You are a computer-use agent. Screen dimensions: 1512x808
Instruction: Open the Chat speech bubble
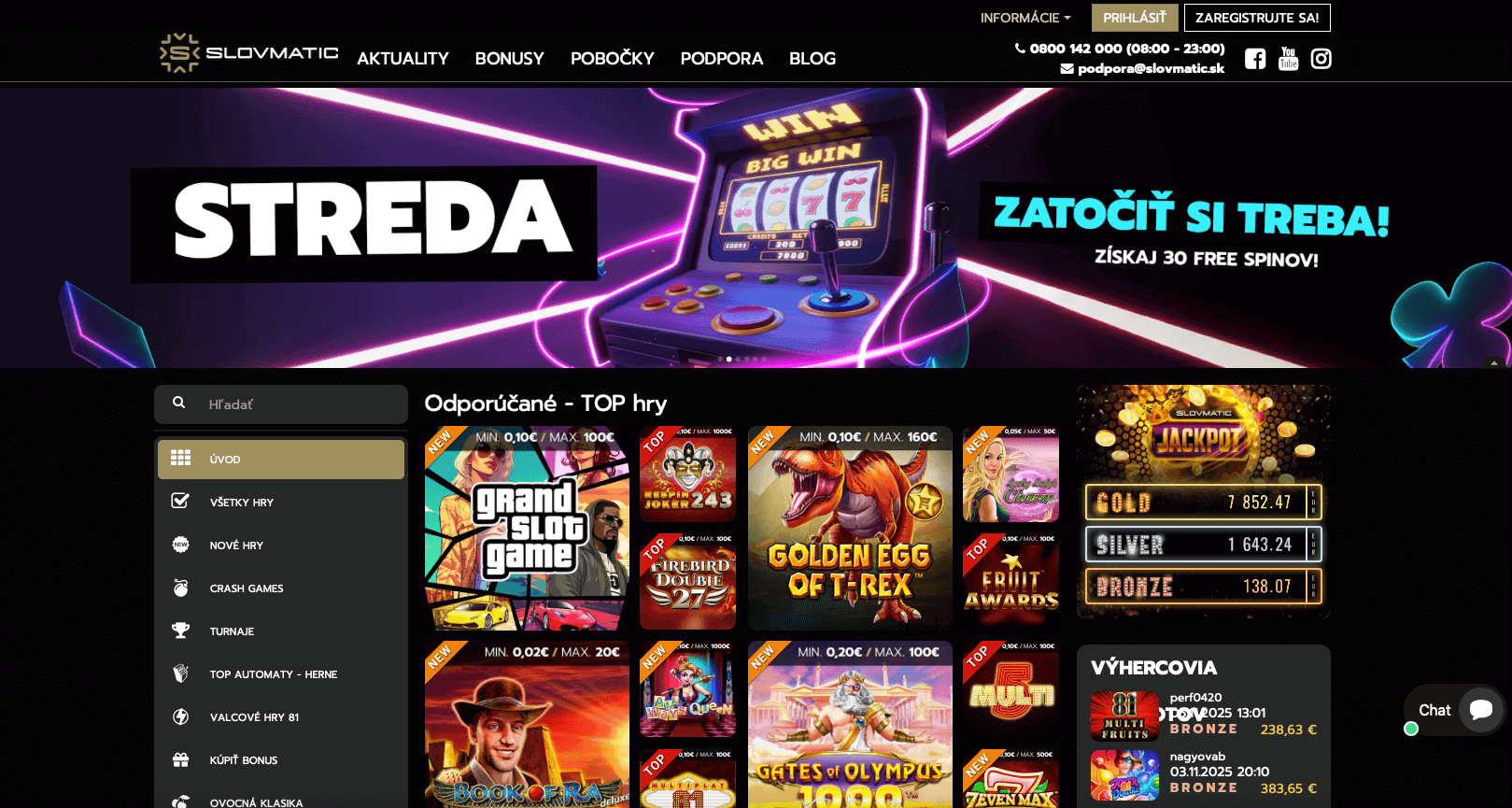(1480, 710)
